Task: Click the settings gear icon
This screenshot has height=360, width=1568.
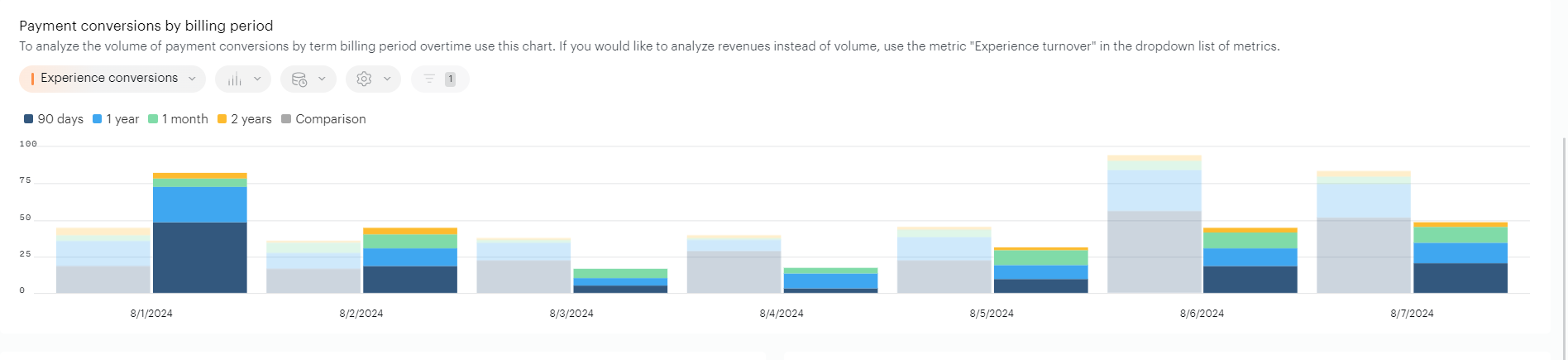Action: pos(364,79)
